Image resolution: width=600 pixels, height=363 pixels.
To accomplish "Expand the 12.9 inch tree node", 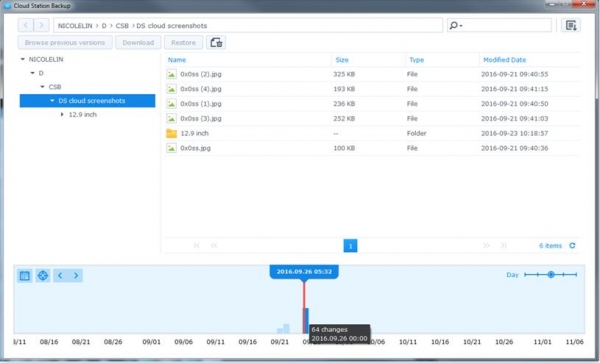I will [62, 114].
